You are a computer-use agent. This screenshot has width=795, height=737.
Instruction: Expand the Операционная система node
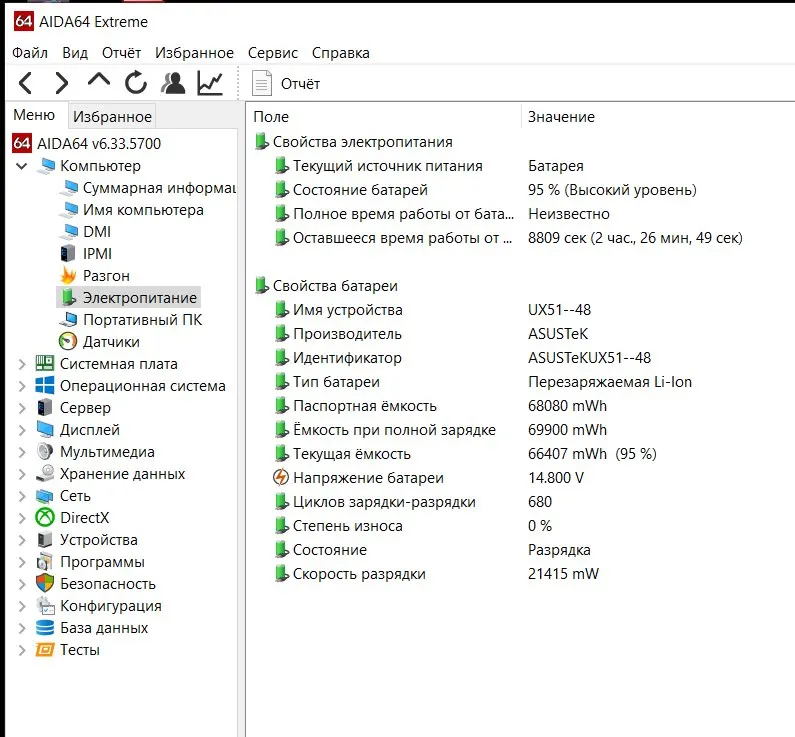click(21, 386)
